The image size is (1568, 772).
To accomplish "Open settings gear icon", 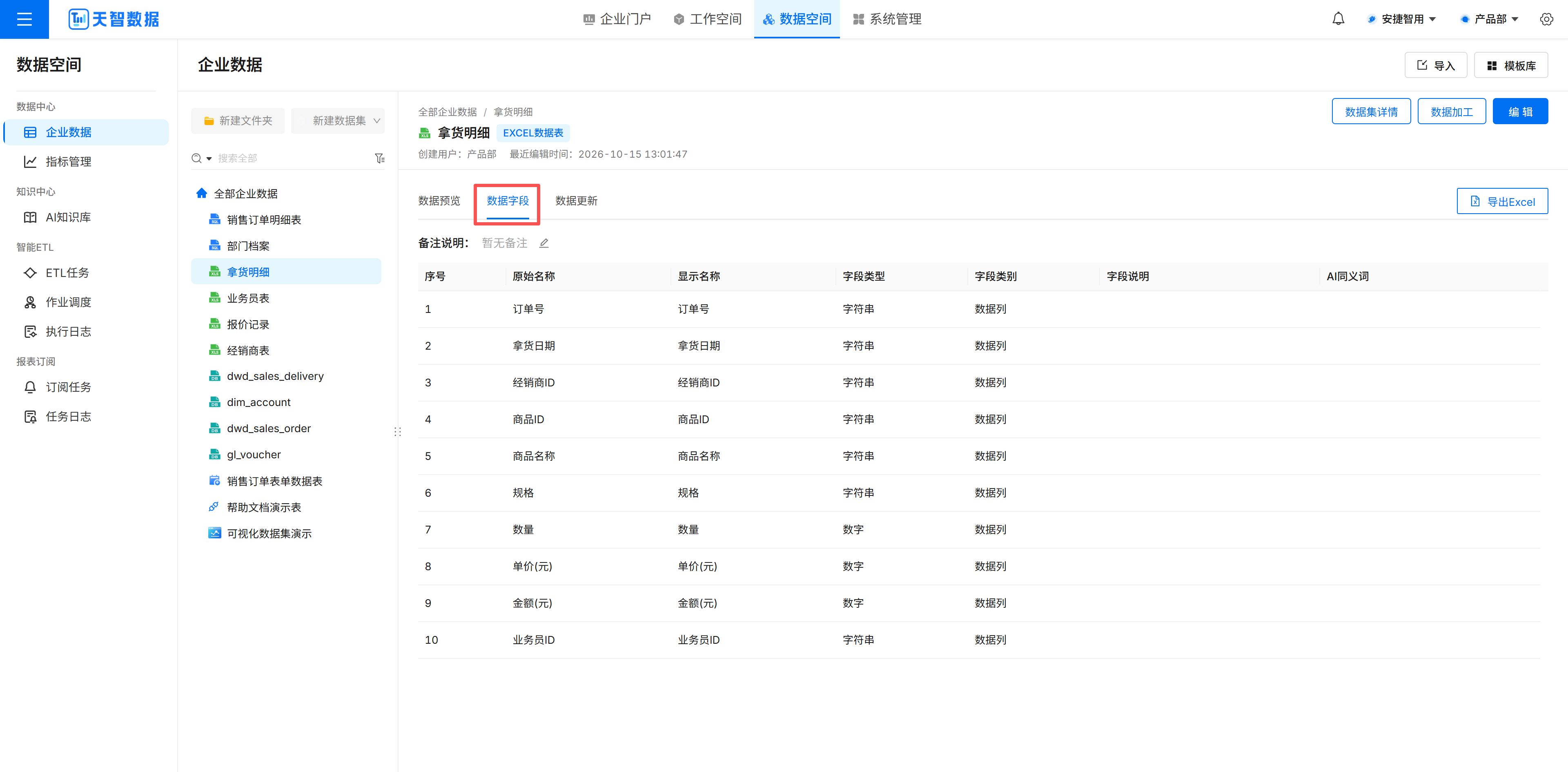I will click(1546, 19).
